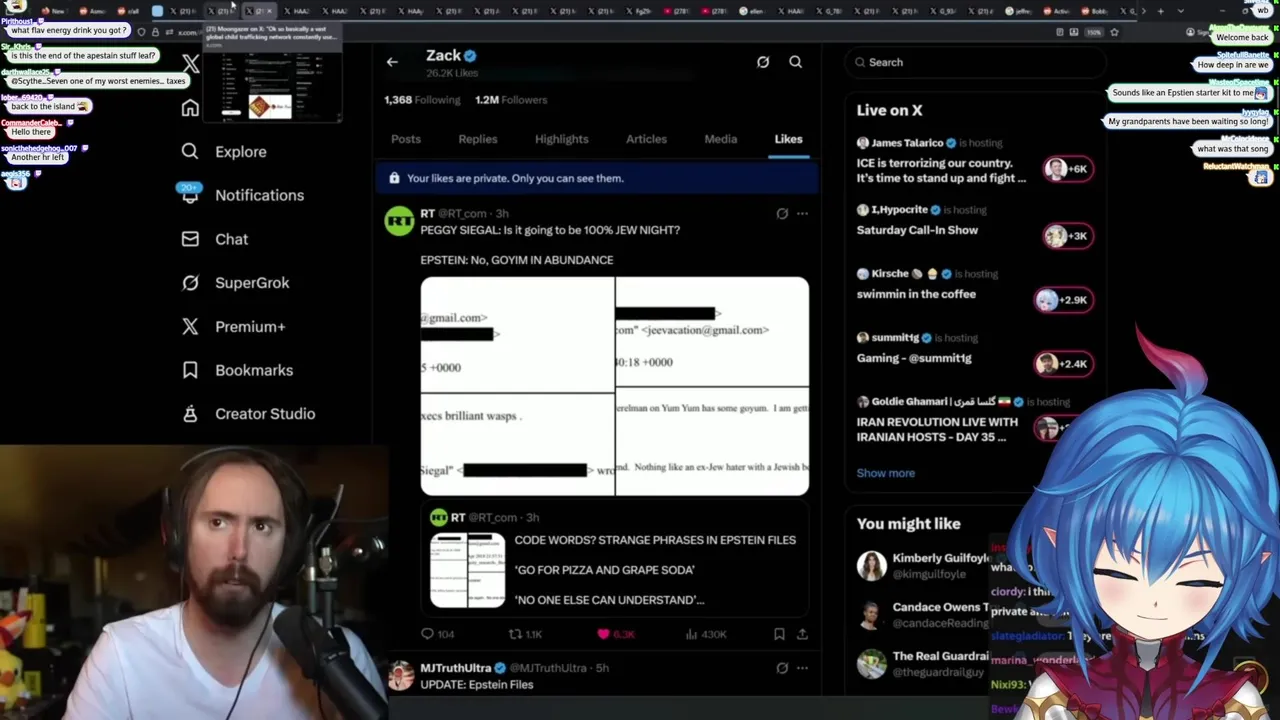Open more options on RT post

pos(802,213)
